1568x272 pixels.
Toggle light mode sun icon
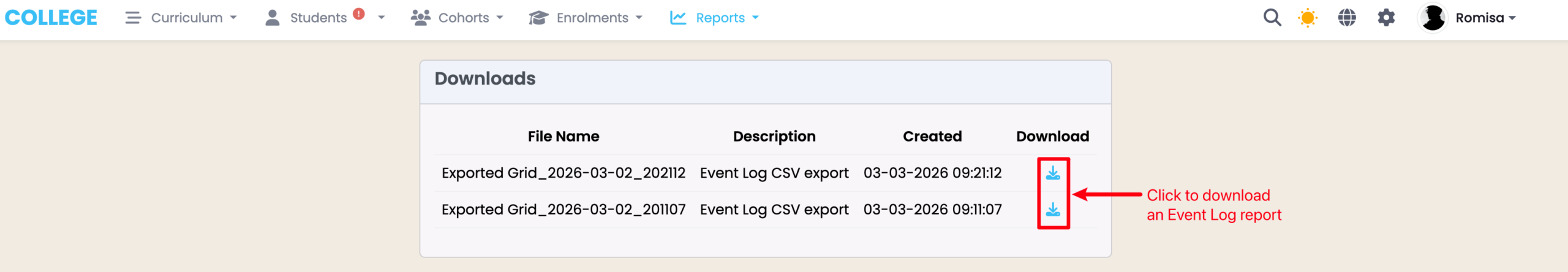(1307, 18)
